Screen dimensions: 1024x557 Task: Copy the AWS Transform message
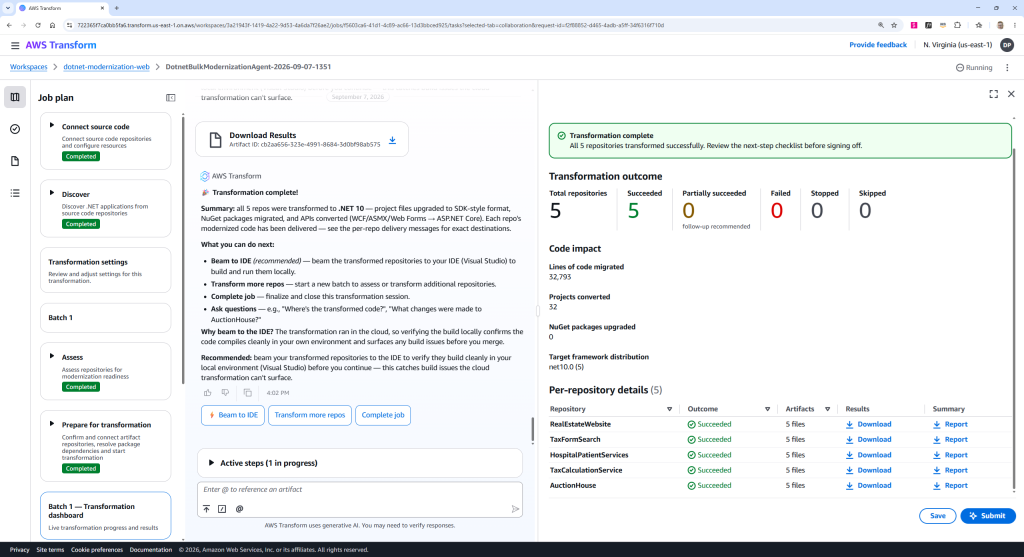click(x=248, y=393)
